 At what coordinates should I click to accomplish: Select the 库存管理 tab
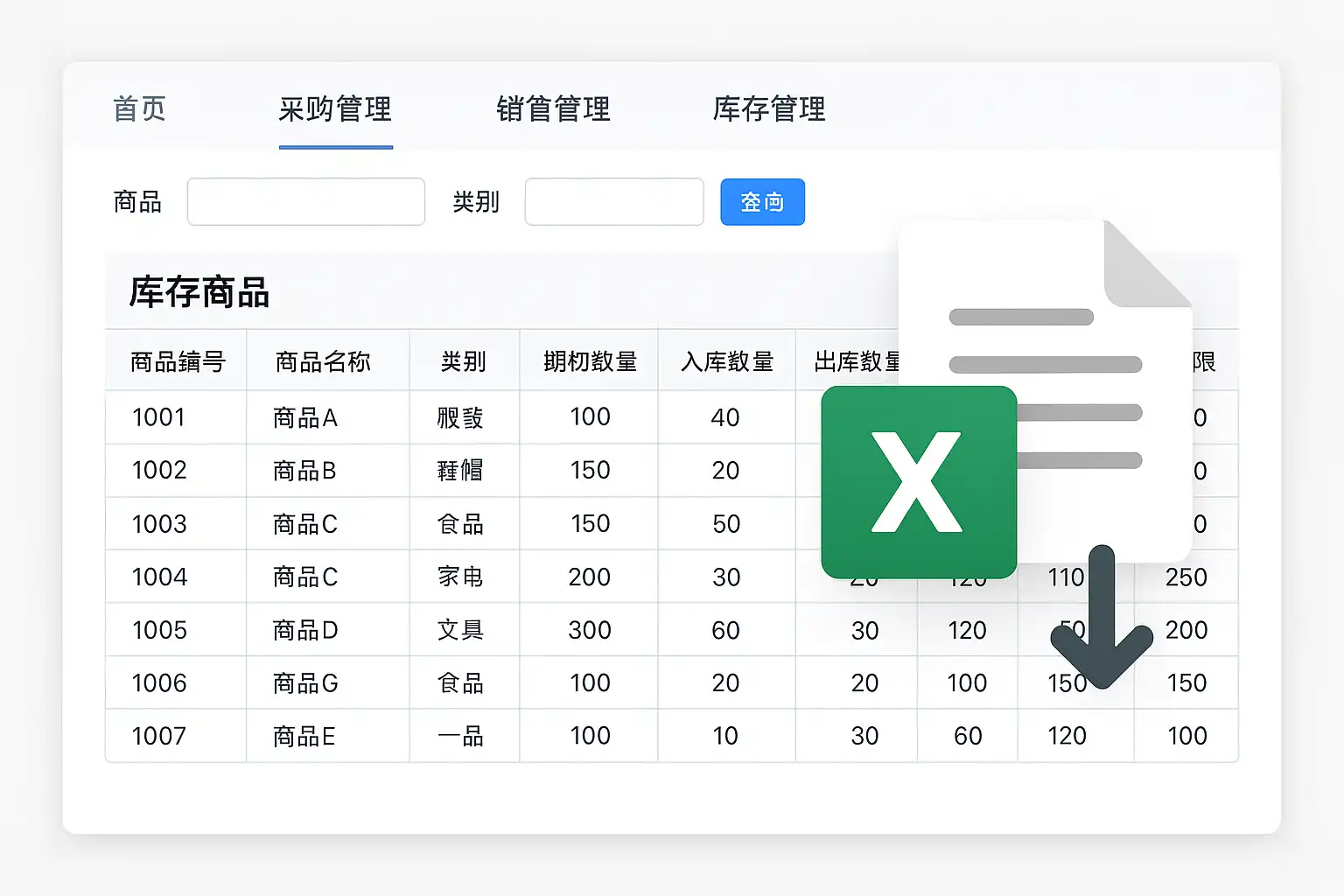coord(769,109)
